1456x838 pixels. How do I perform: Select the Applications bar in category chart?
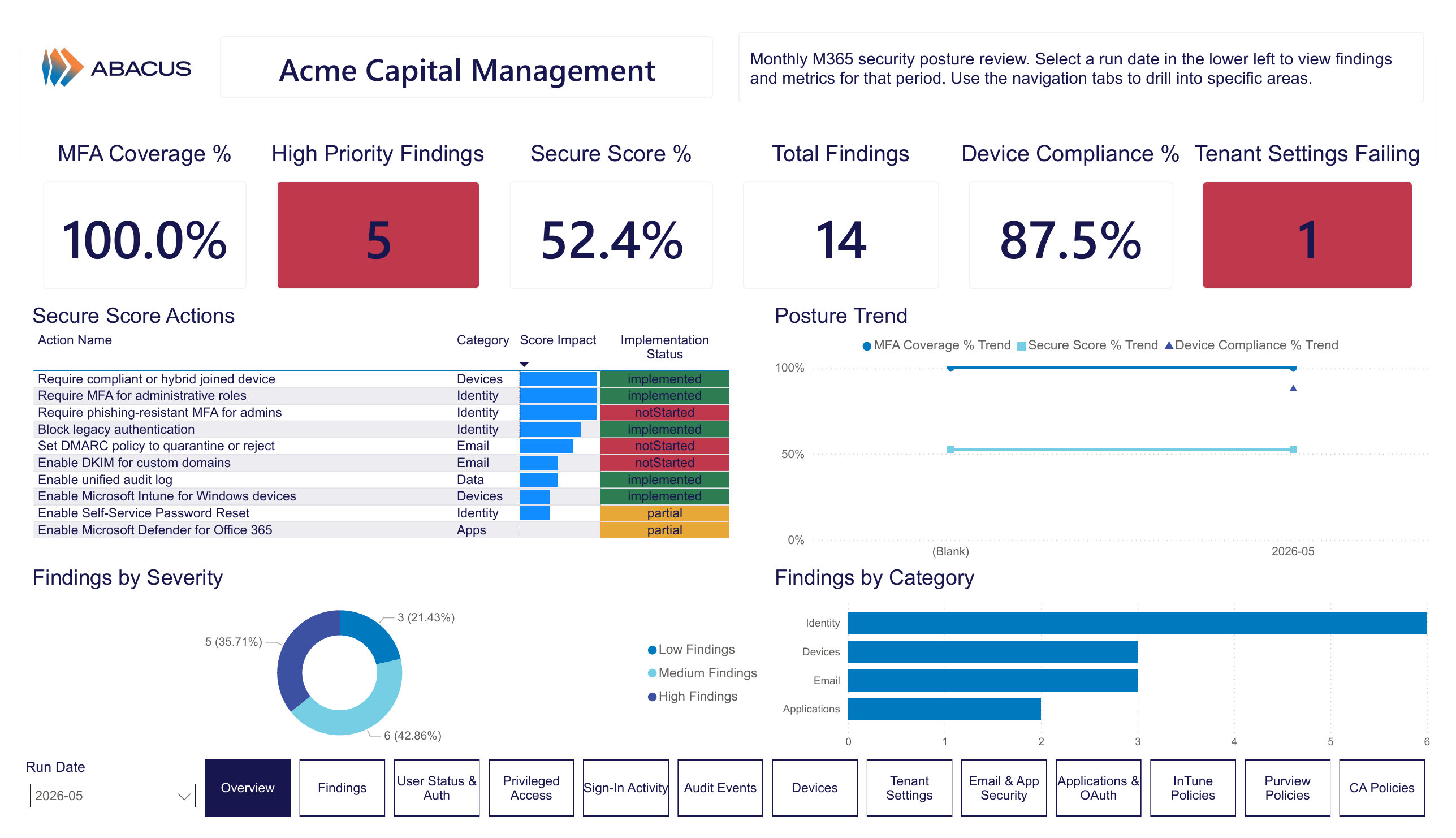pyautogui.click(x=944, y=709)
